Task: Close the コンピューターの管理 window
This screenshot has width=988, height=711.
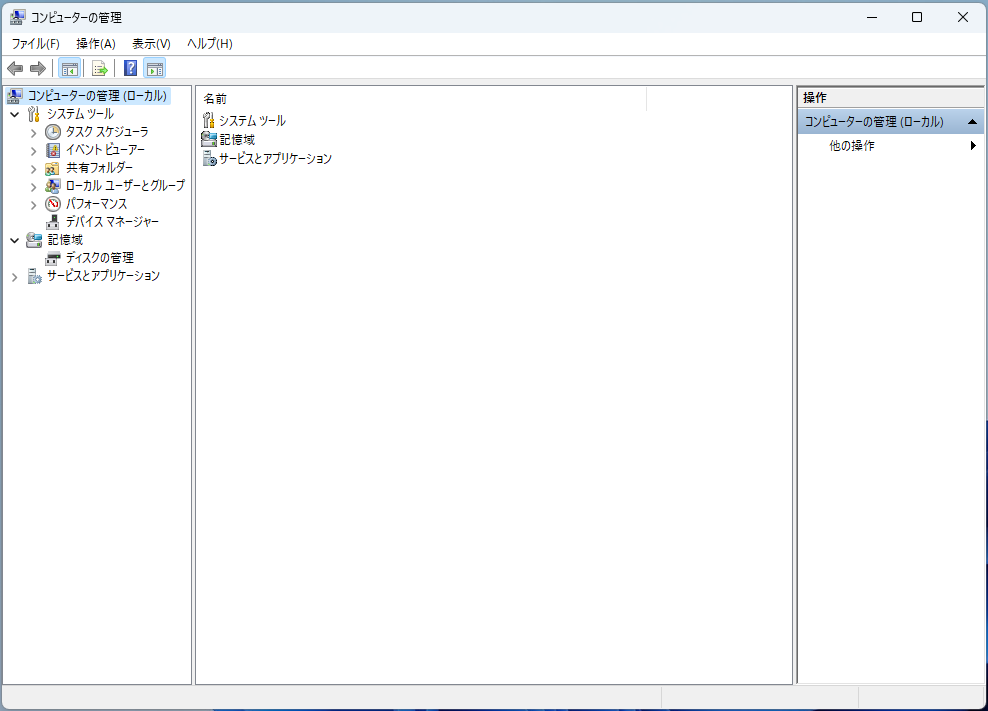Action: coord(963,17)
